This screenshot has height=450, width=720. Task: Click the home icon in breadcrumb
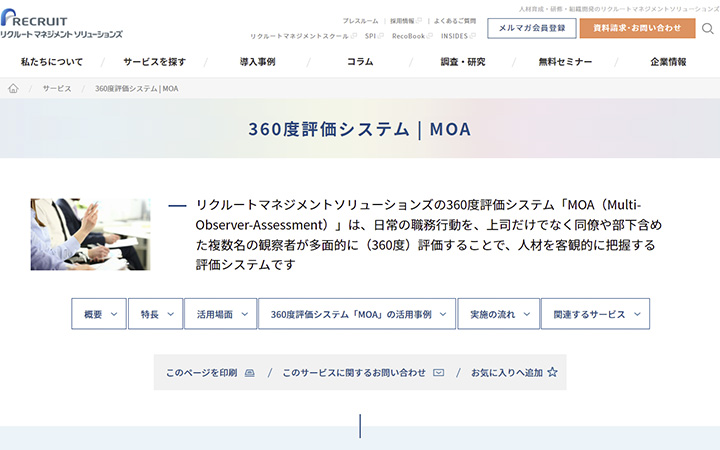(13, 89)
